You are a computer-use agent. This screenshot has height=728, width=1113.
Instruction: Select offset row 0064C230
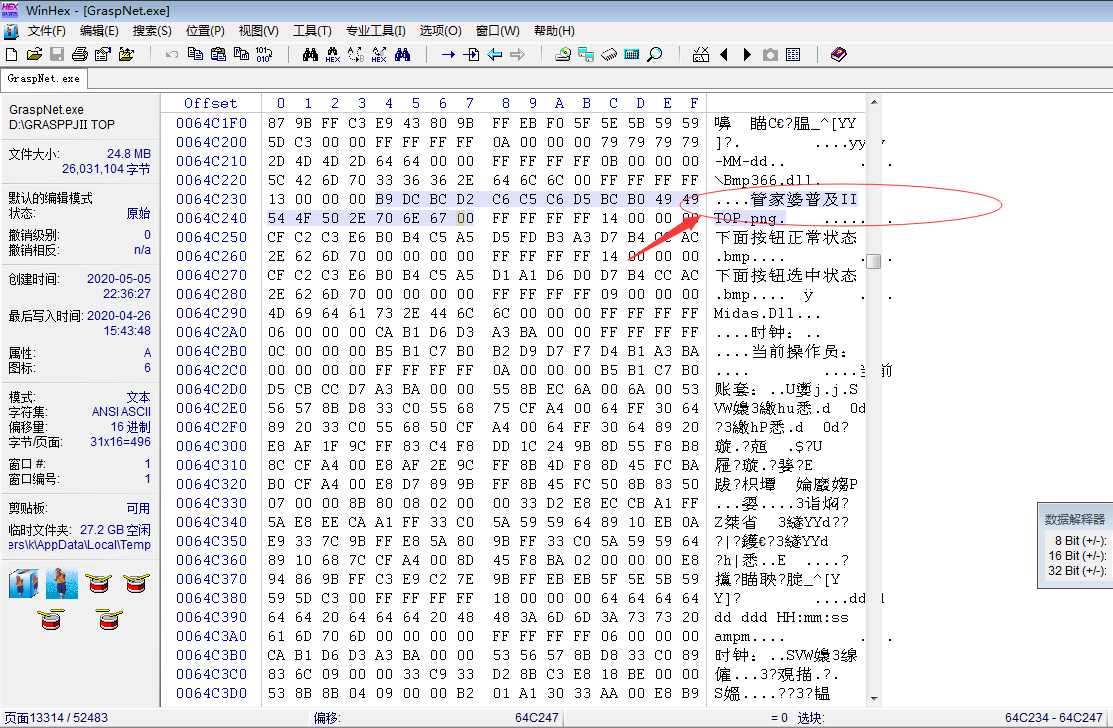tap(212, 199)
